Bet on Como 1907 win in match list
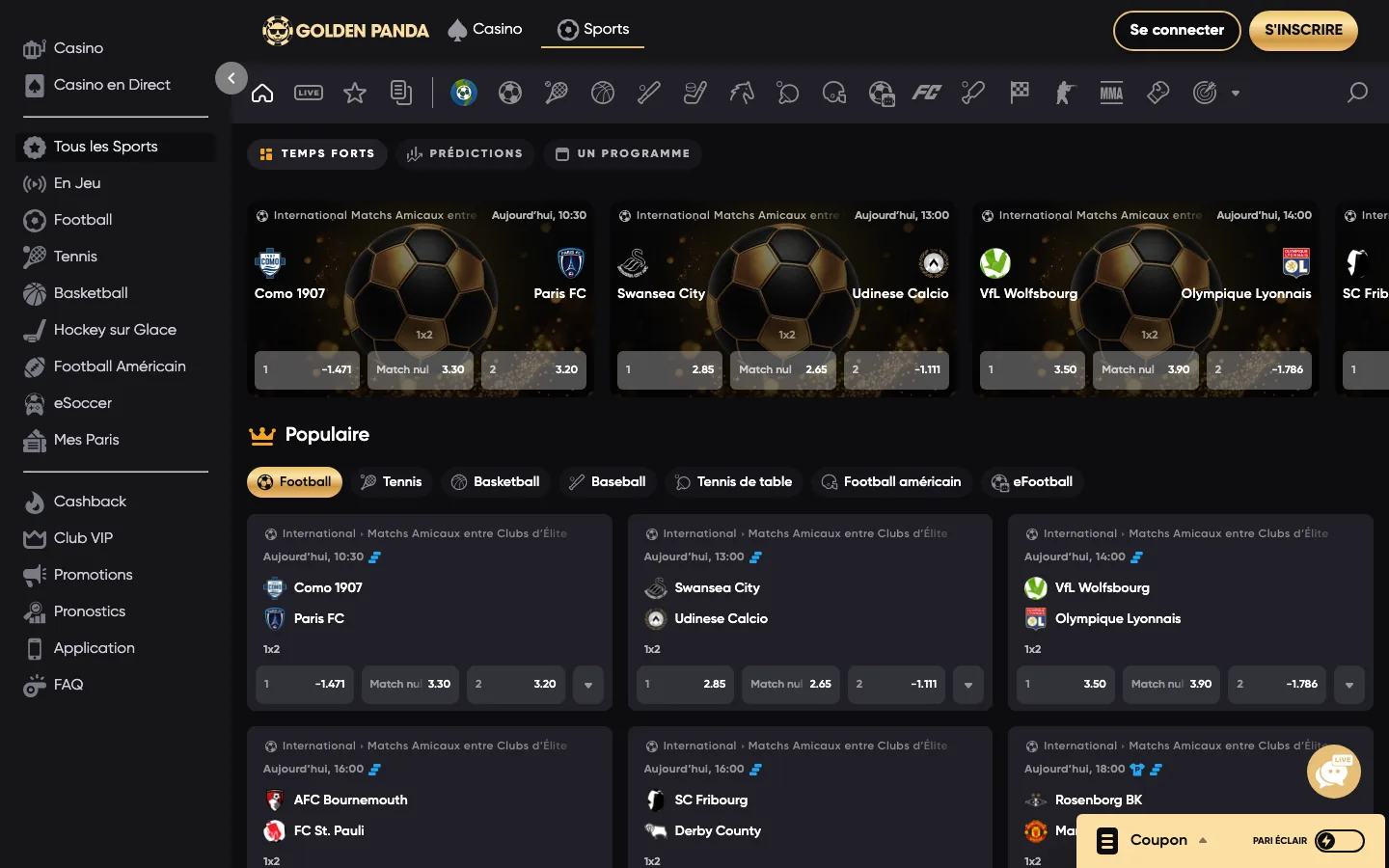Image resolution: width=1389 pixels, height=868 pixels. click(x=304, y=685)
